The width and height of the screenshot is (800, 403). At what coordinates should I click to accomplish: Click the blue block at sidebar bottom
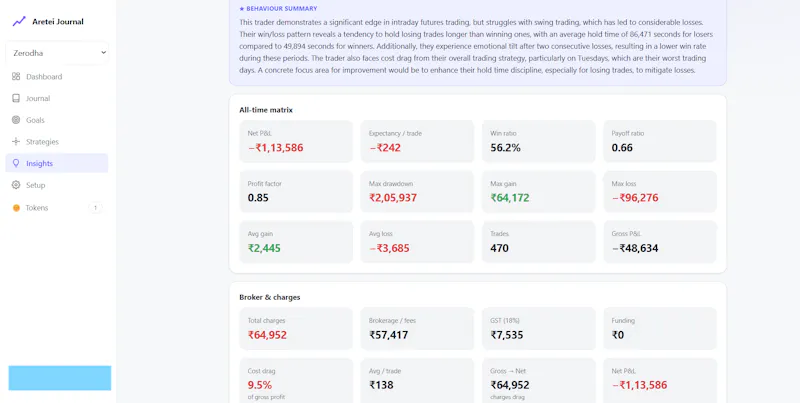pos(60,378)
